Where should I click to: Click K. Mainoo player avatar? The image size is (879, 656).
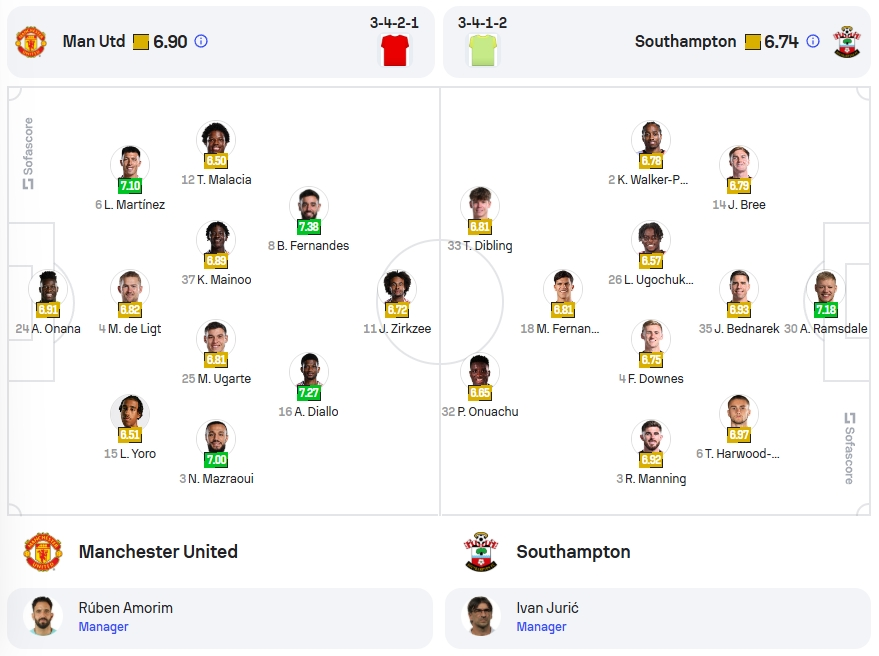tap(216, 239)
